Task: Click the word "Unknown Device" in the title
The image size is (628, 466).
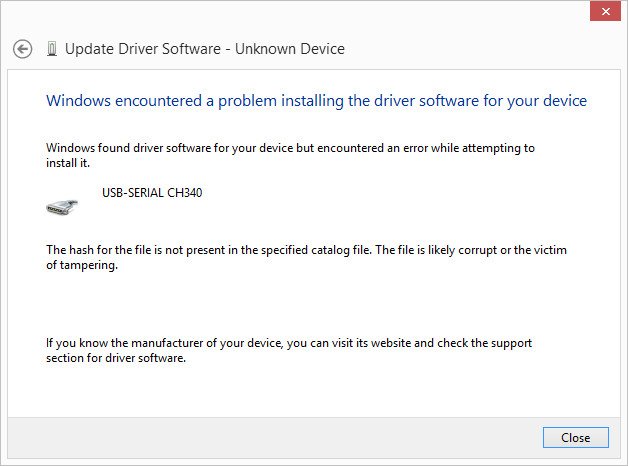Action: click(x=298, y=49)
